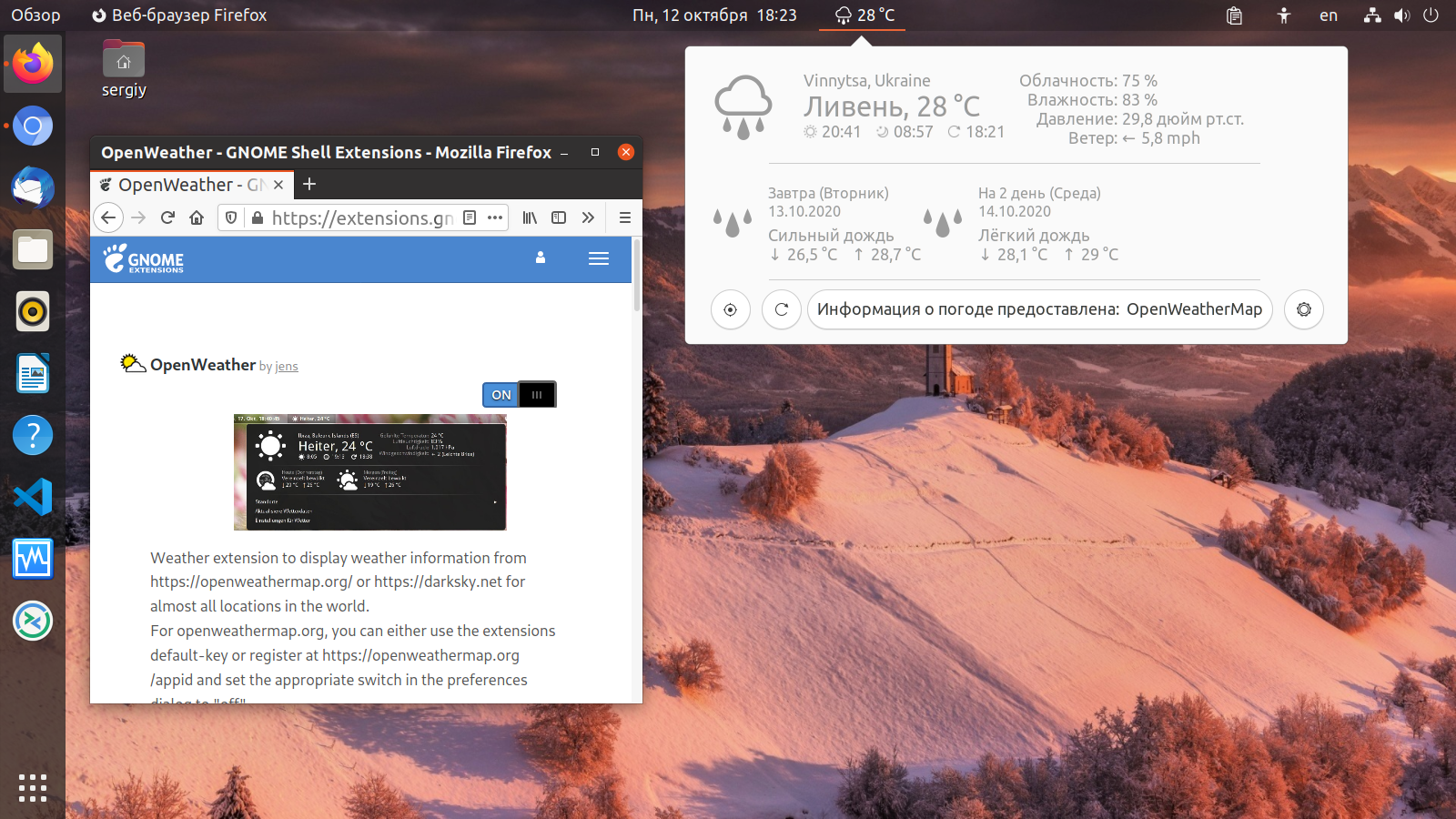Toggle the 28 °C weather panel indicator
The image size is (1456, 819).
tap(864, 15)
